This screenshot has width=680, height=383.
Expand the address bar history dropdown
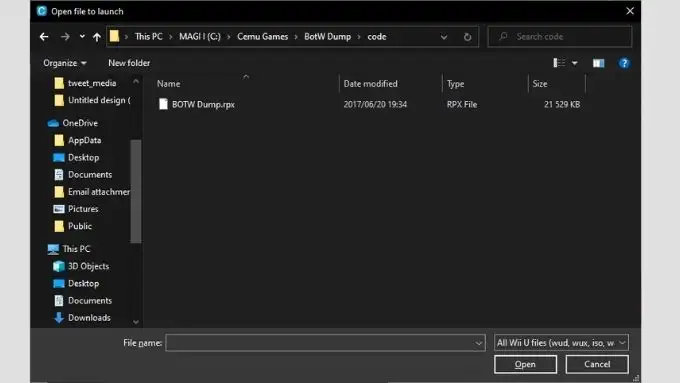(444, 37)
